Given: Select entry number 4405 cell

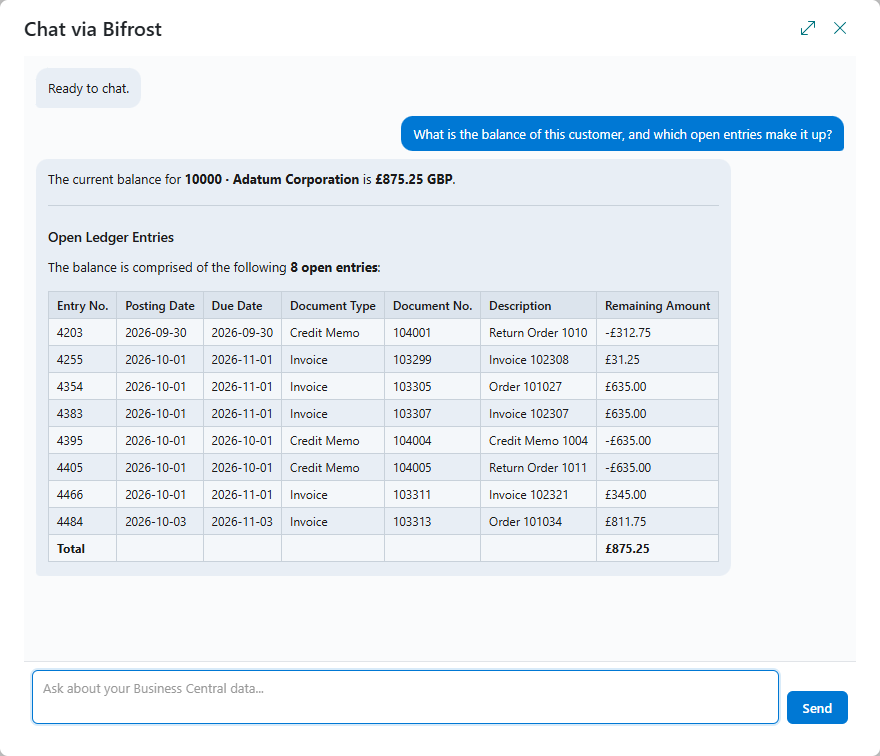Looking at the screenshot, I should click(82, 468).
